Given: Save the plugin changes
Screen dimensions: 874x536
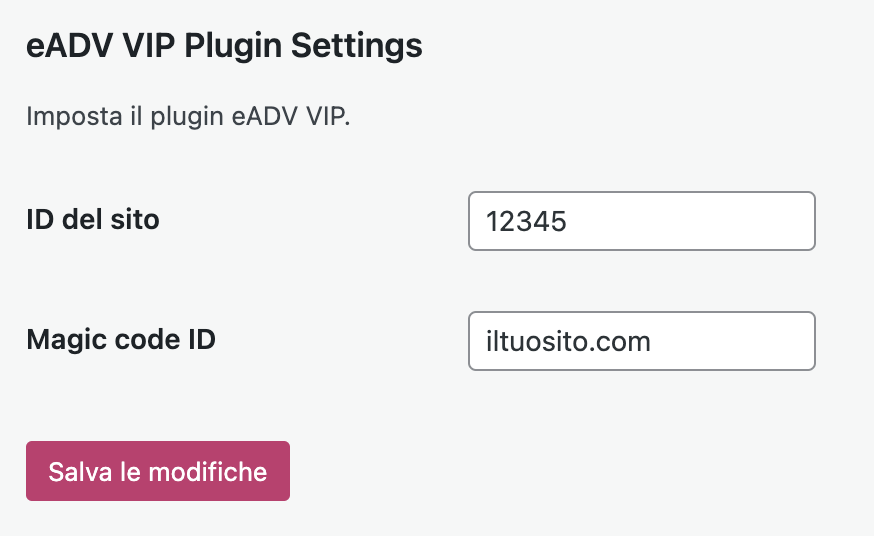Looking at the screenshot, I should [x=158, y=471].
